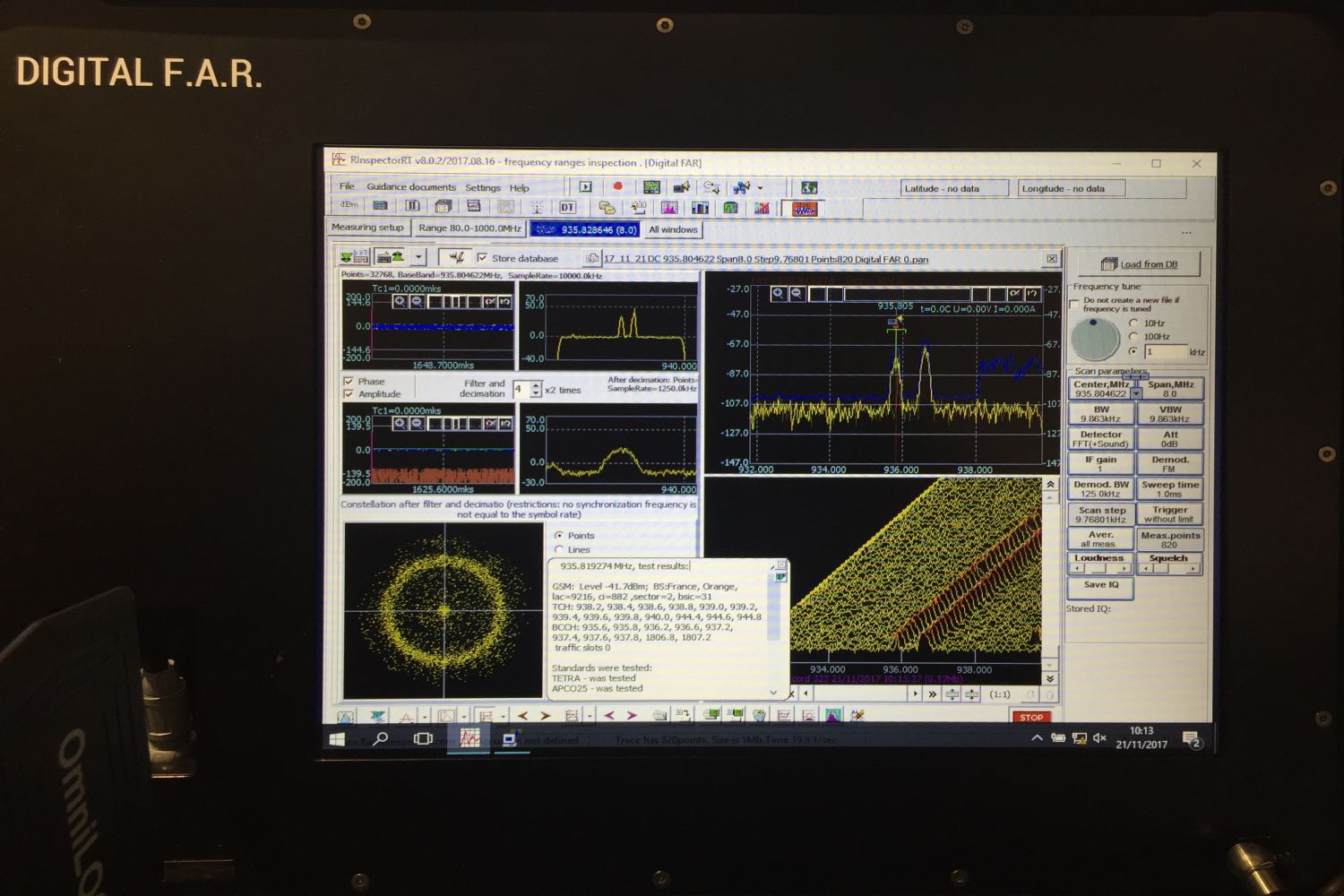Click red STOP button at bottom right
The width and height of the screenshot is (1344, 896).
[x=1030, y=717]
